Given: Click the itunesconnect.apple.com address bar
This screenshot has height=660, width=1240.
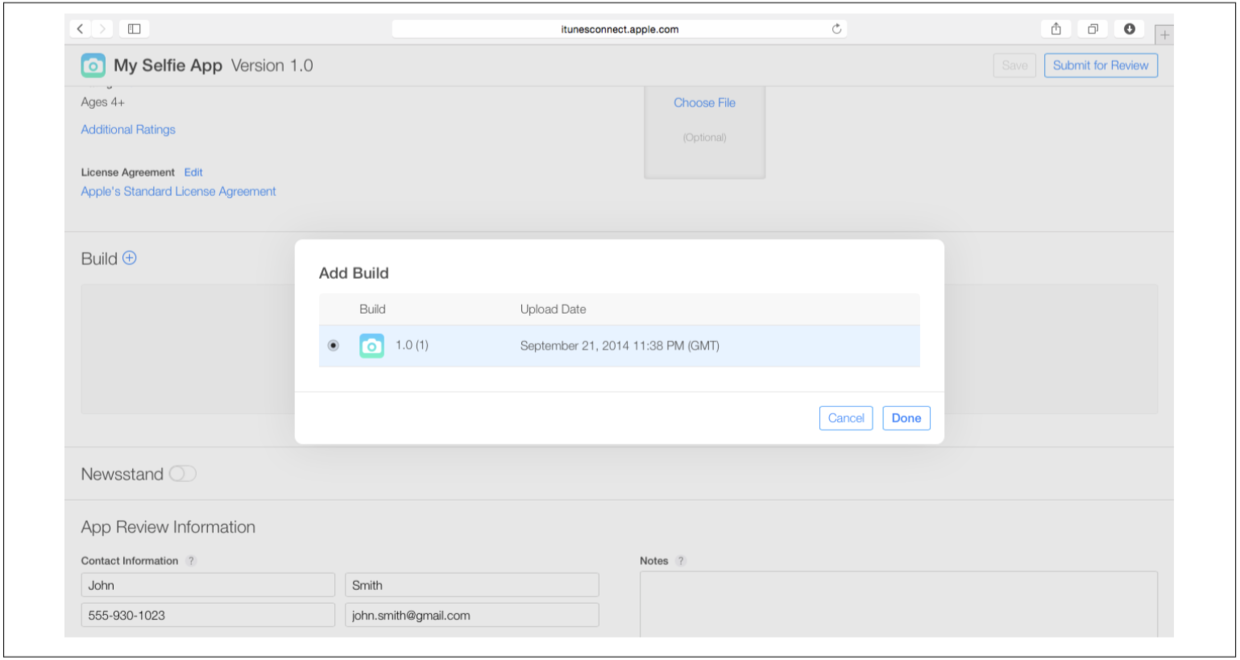Looking at the screenshot, I should [x=619, y=29].
